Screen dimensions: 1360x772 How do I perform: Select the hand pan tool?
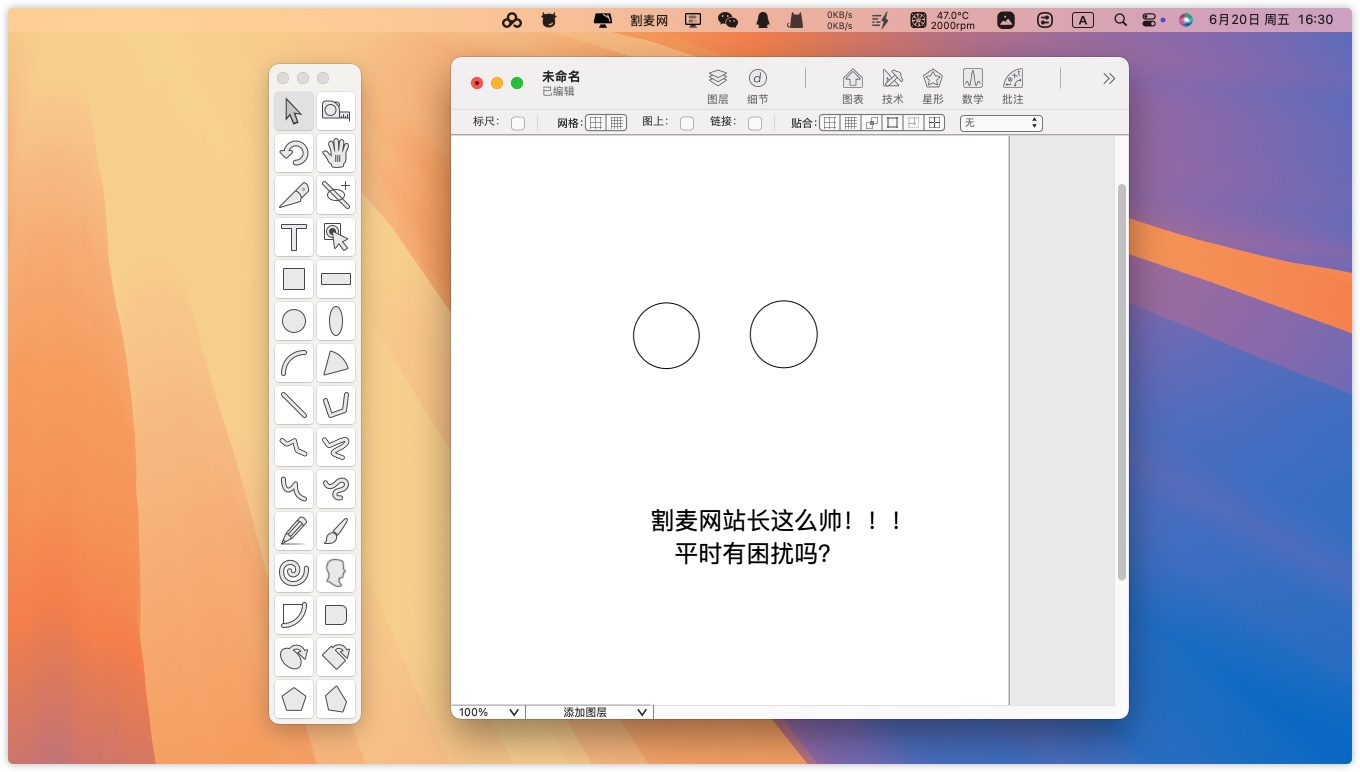(x=336, y=153)
